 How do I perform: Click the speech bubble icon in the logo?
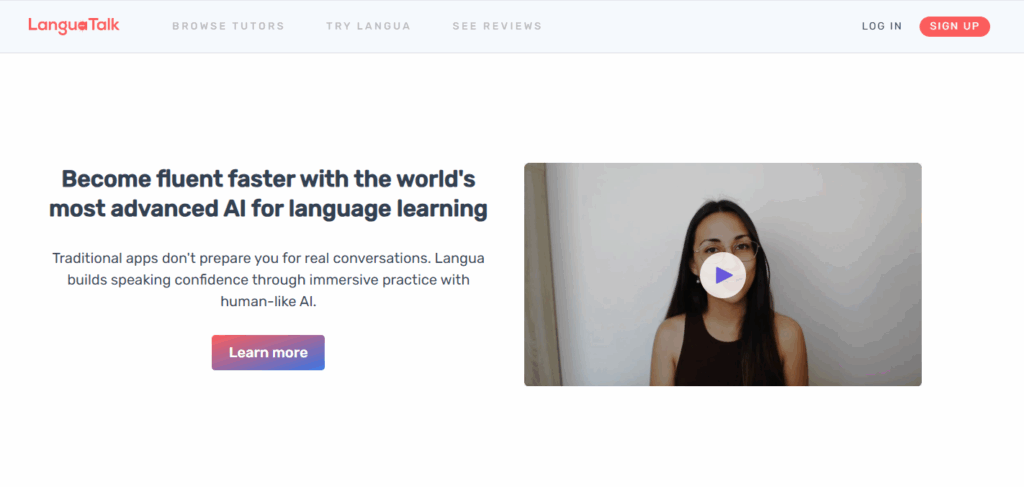click(x=83, y=27)
